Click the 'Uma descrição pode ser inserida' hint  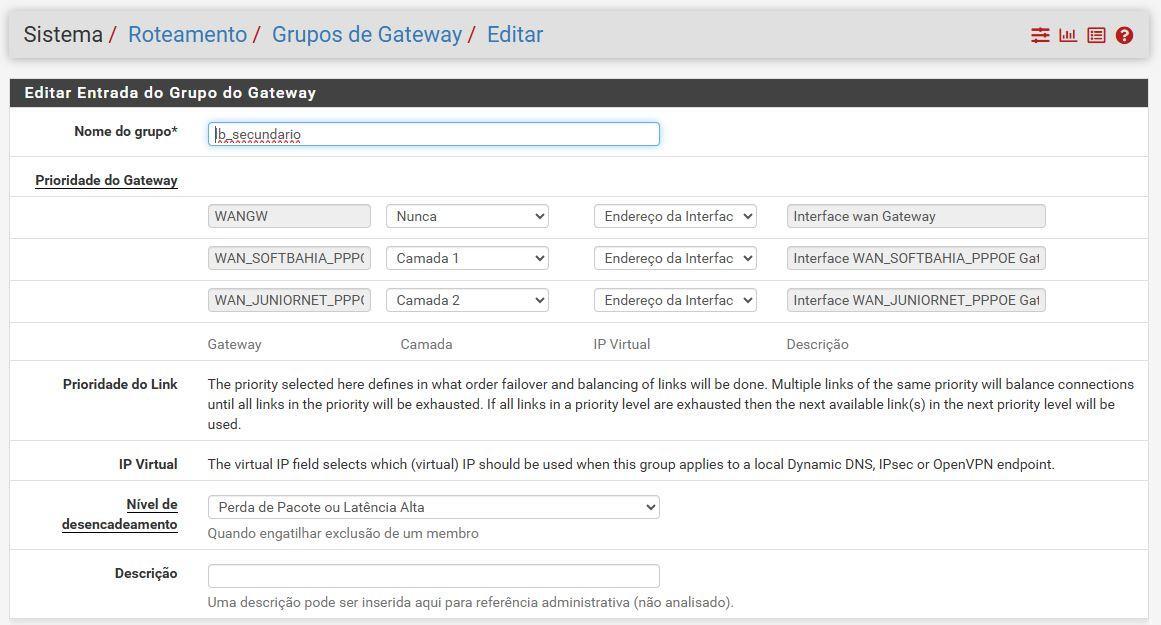[x=470, y=602]
